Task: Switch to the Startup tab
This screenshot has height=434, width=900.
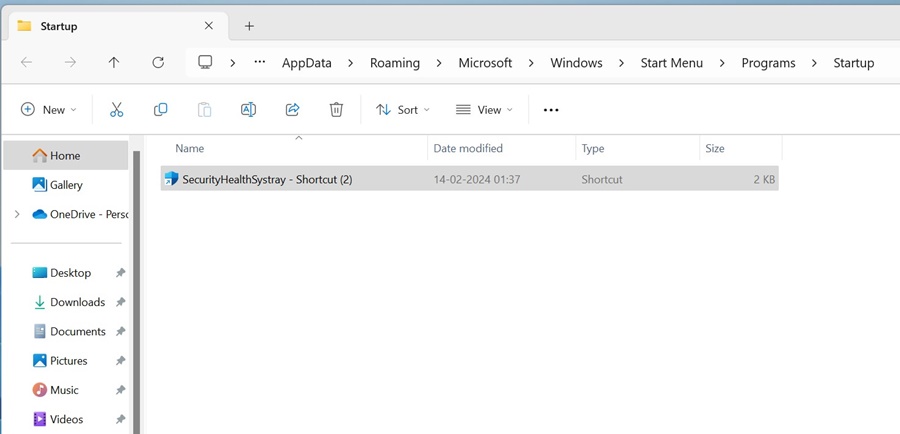Action: pyautogui.click(x=119, y=26)
